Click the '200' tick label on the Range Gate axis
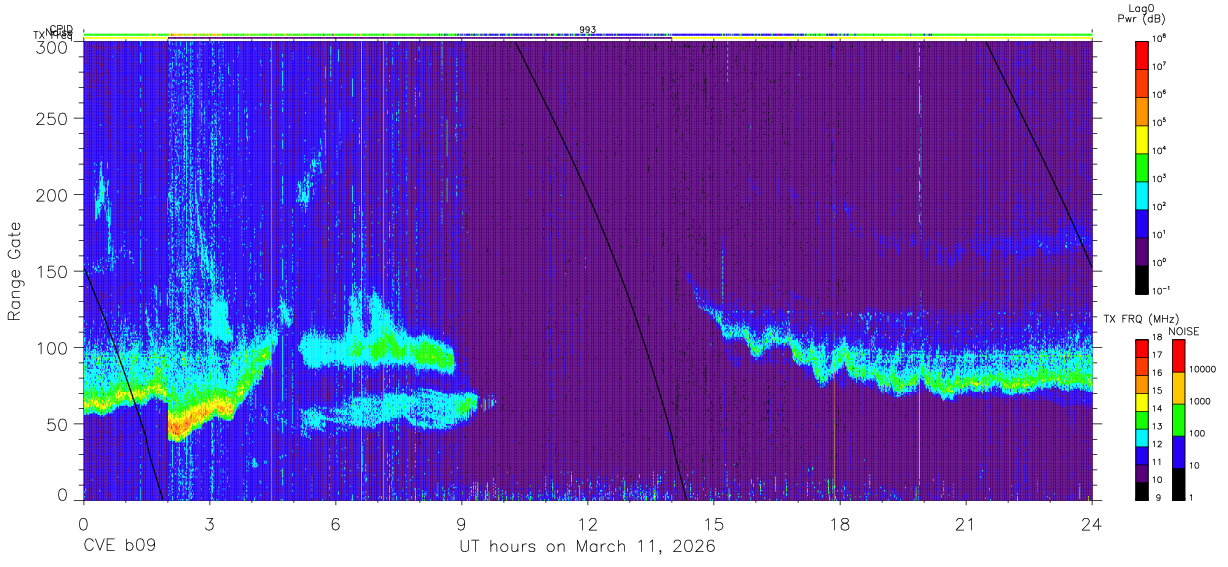Viewport: 1228px width, 567px height. [x=52, y=194]
